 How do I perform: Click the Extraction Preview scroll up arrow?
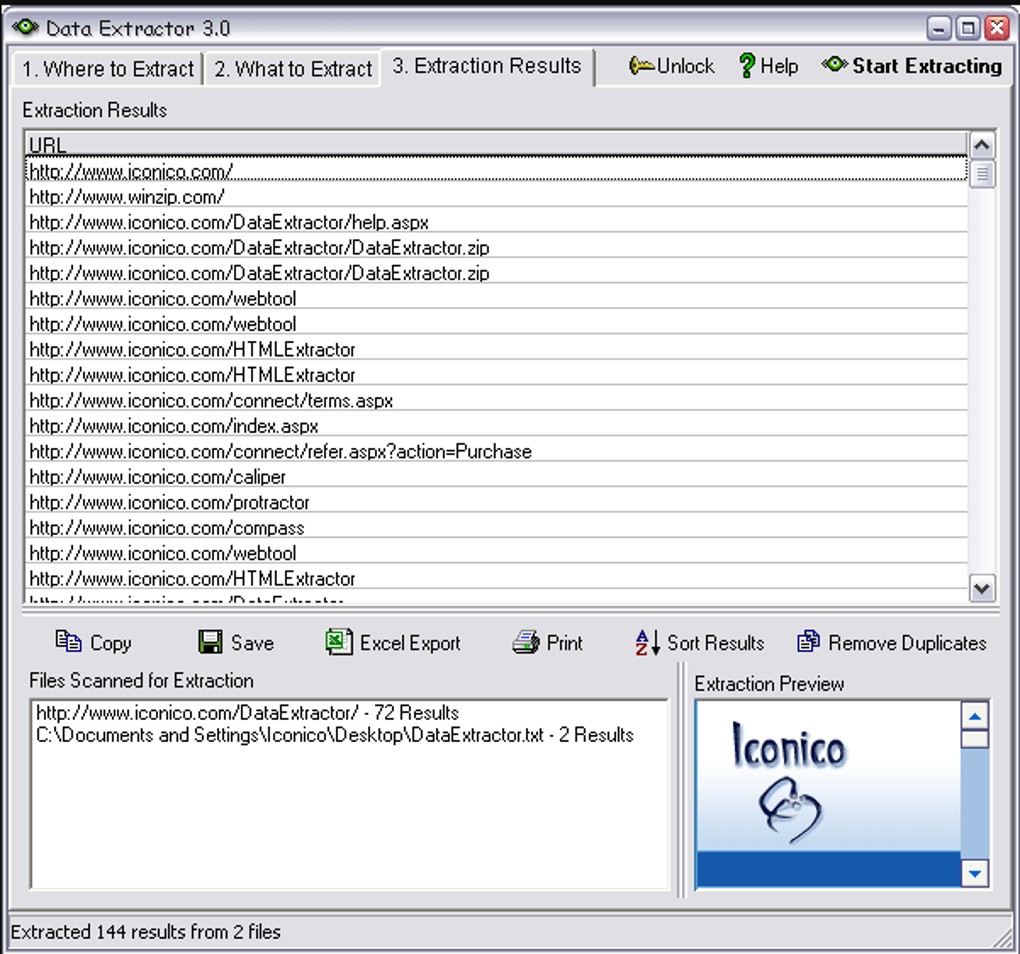974,717
